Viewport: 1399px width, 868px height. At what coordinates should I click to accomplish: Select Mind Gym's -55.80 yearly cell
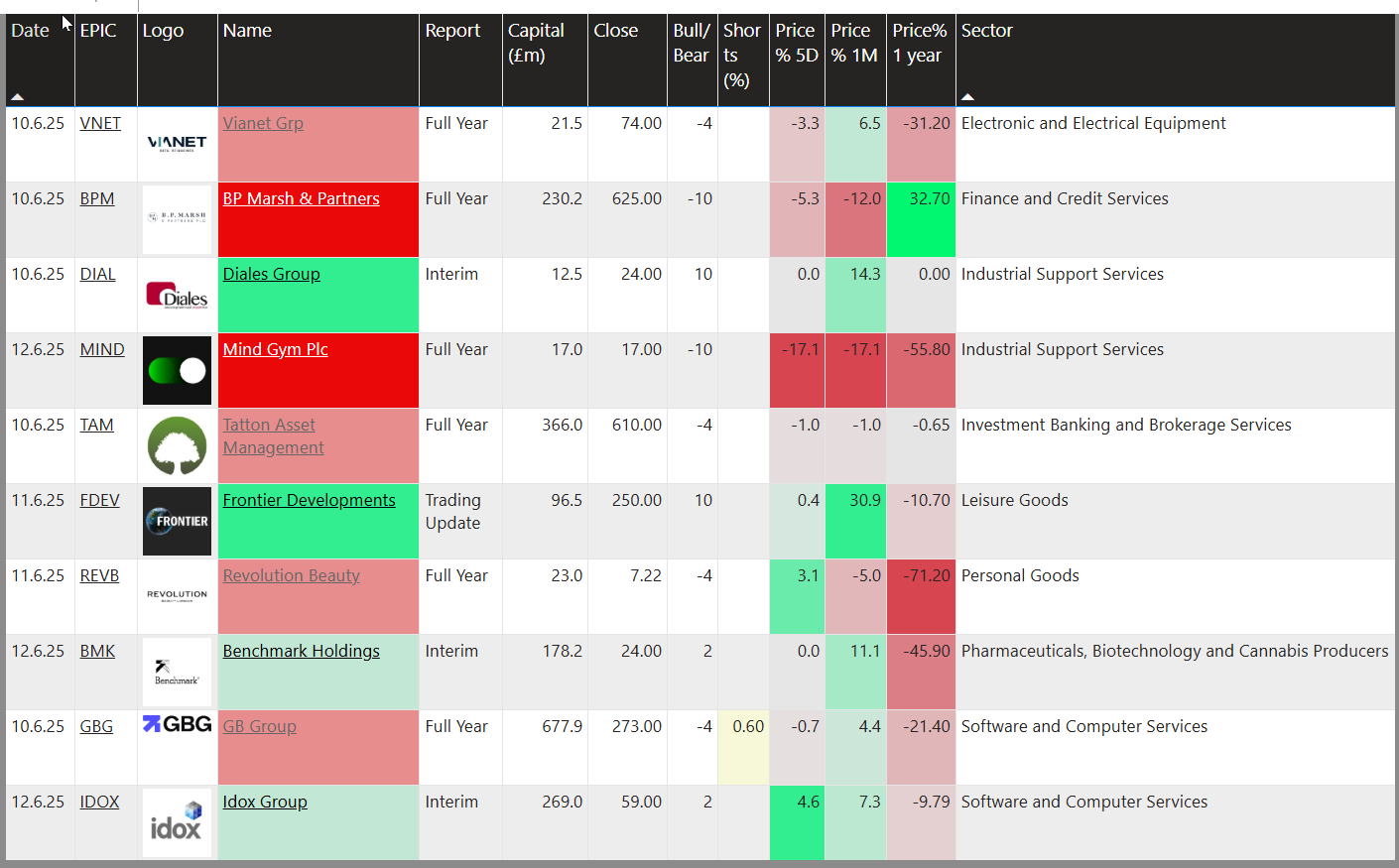point(921,370)
